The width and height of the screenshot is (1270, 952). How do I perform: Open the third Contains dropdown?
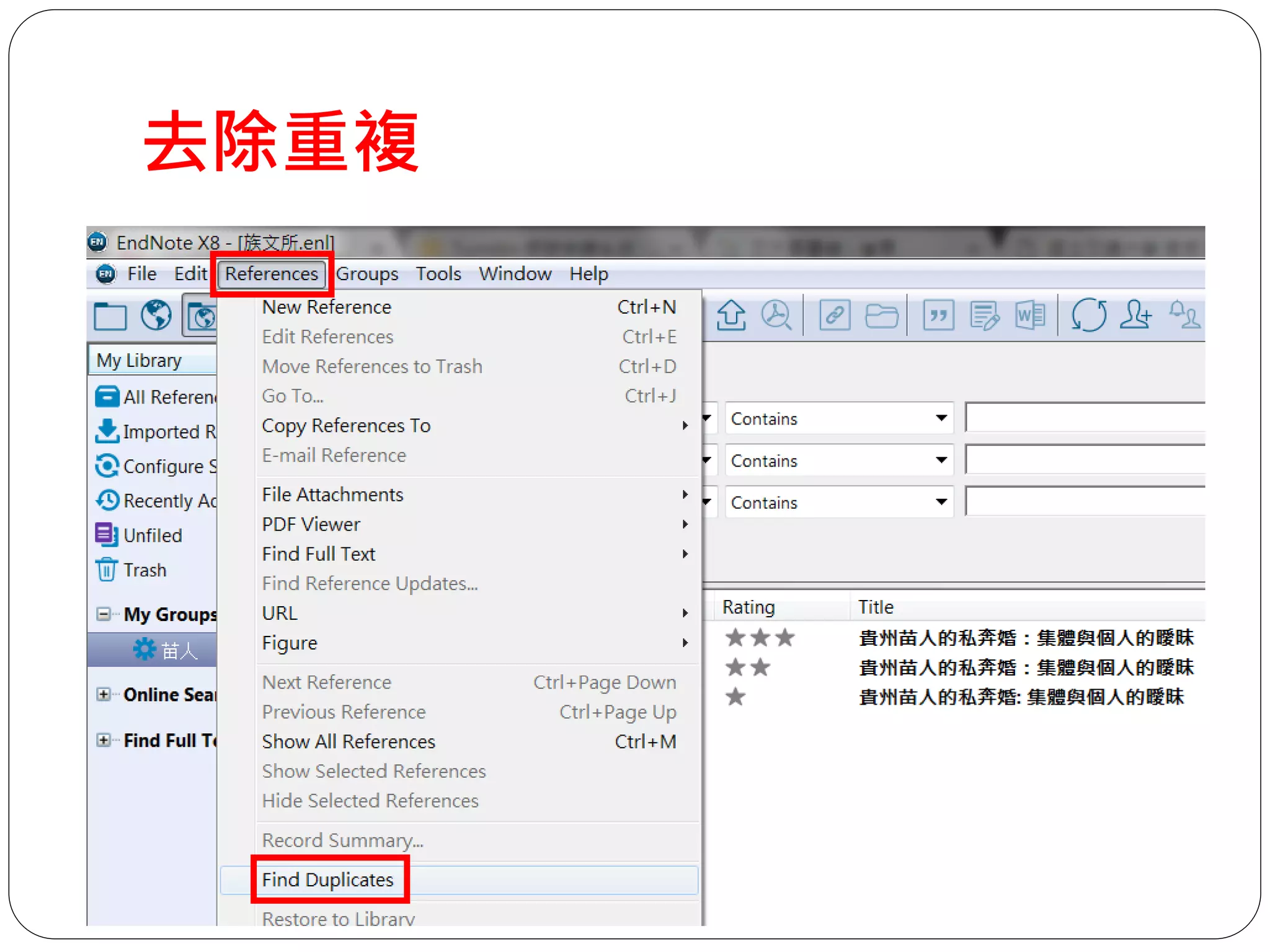click(838, 502)
